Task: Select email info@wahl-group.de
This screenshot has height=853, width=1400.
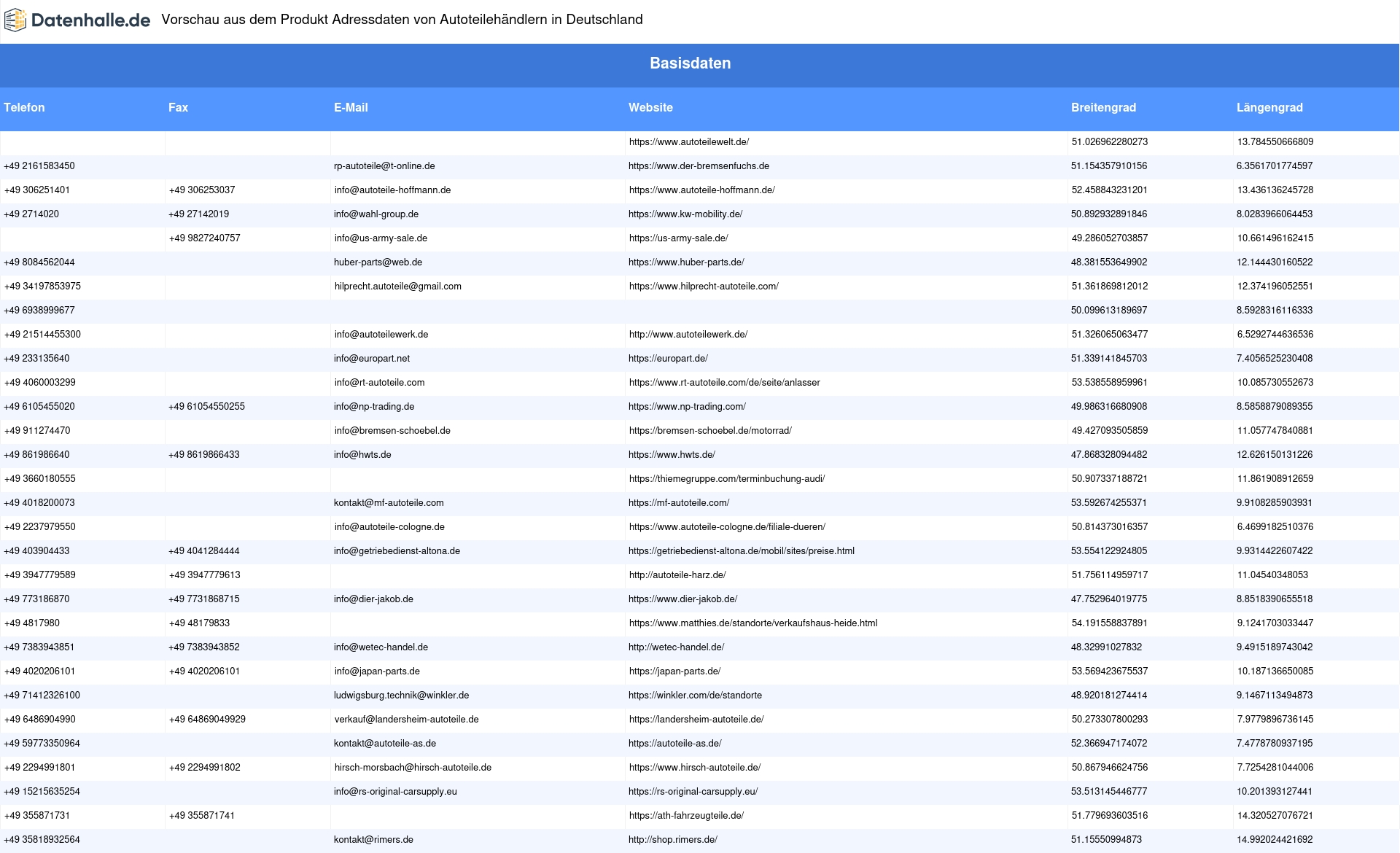Action: pyautogui.click(x=376, y=214)
